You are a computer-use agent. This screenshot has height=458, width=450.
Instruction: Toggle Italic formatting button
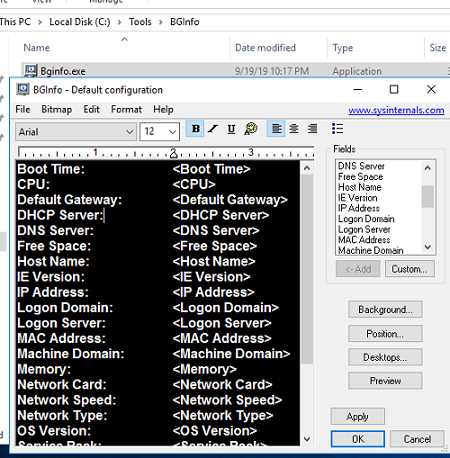(x=213, y=129)
